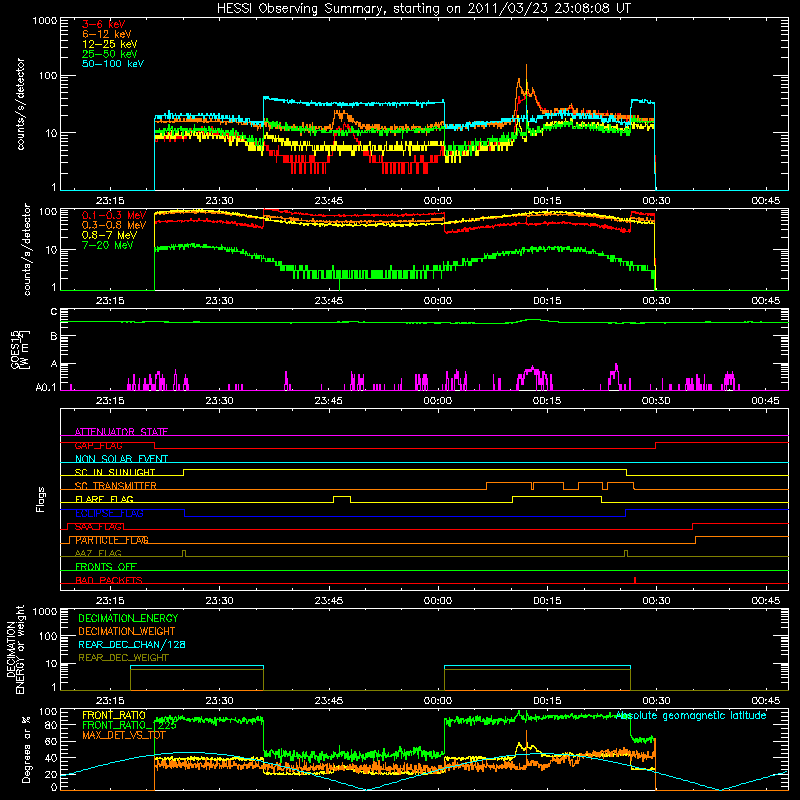Image resolution: width=800 pixels, height=800 pixels.
Task: Click the GOES15 axis label
Action: pos(20,350)
